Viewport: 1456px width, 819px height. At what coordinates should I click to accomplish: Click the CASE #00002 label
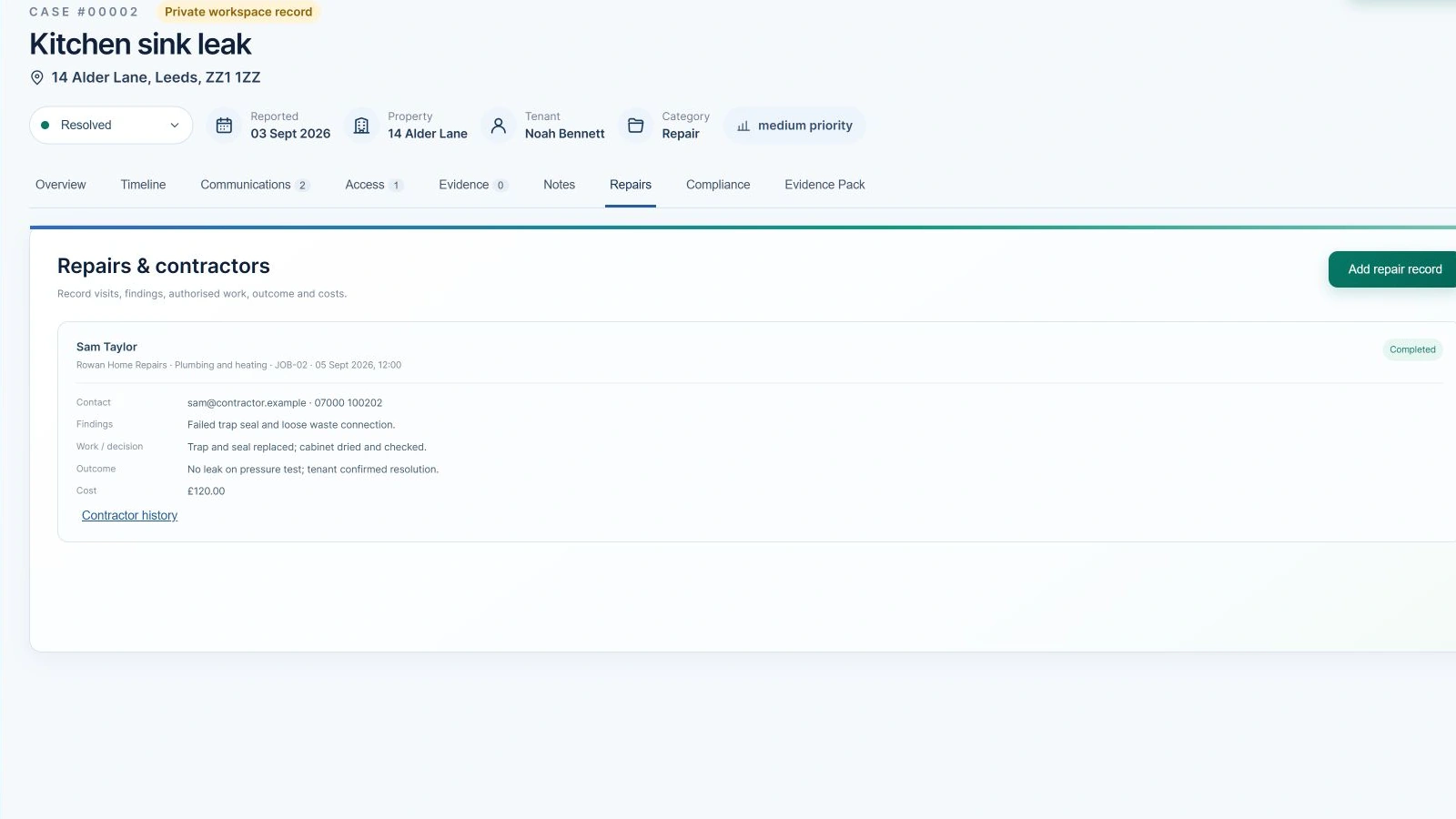pyautogui.click(x=84, y=12)
